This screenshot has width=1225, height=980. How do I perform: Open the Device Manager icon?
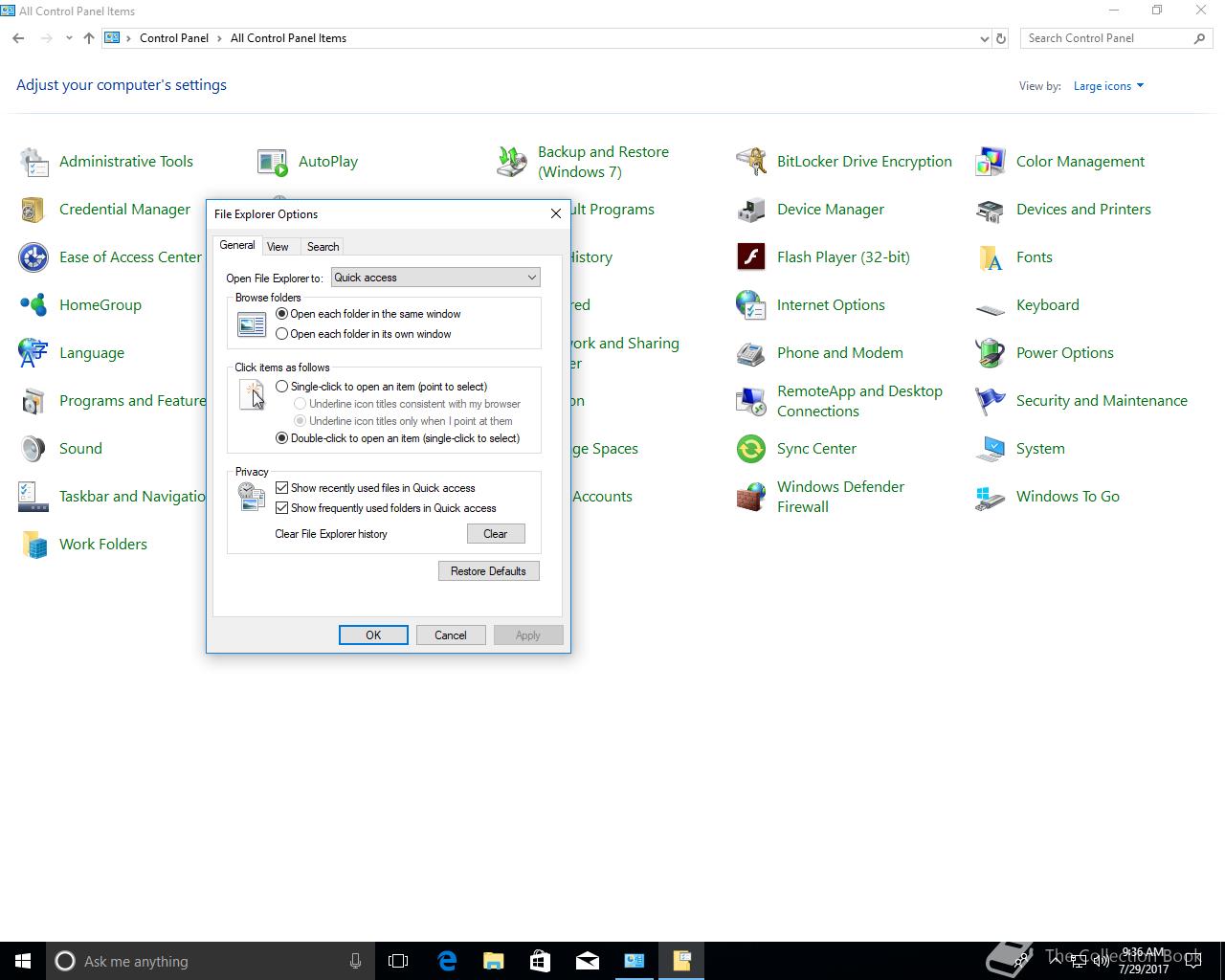point(751,210)
